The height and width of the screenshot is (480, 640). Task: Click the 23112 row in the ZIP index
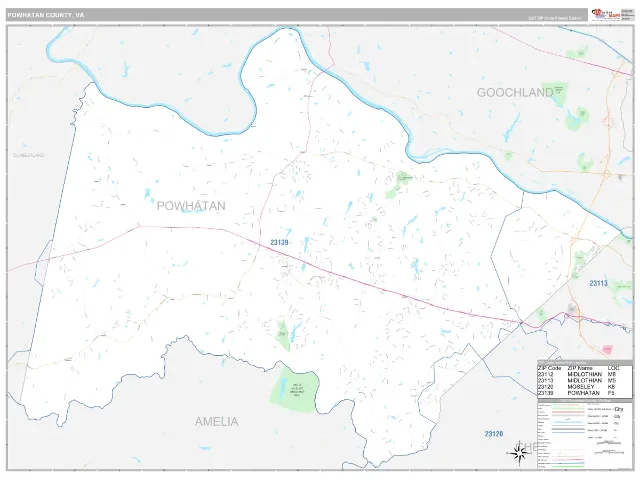point(584,374)
